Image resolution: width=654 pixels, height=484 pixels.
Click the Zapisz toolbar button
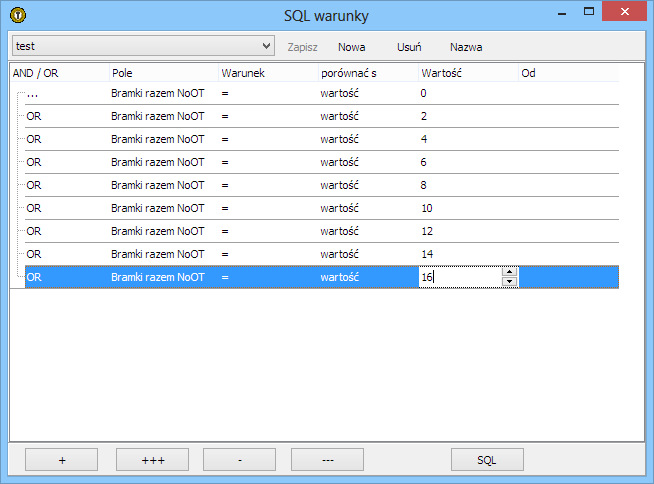(x=302, y=47)
